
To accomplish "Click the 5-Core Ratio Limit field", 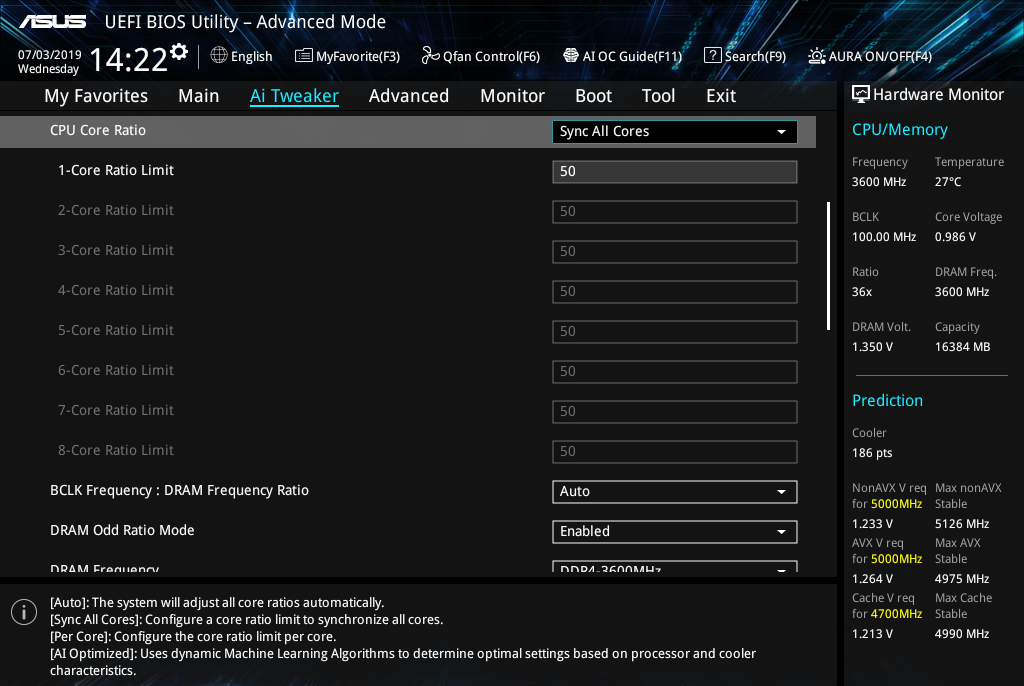I will click(675, 331).
